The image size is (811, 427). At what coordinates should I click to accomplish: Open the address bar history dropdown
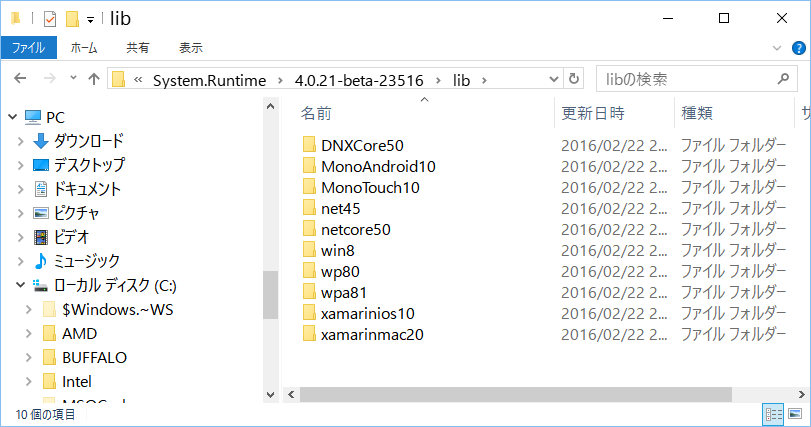pyautogui.click(x=554, y=79)
